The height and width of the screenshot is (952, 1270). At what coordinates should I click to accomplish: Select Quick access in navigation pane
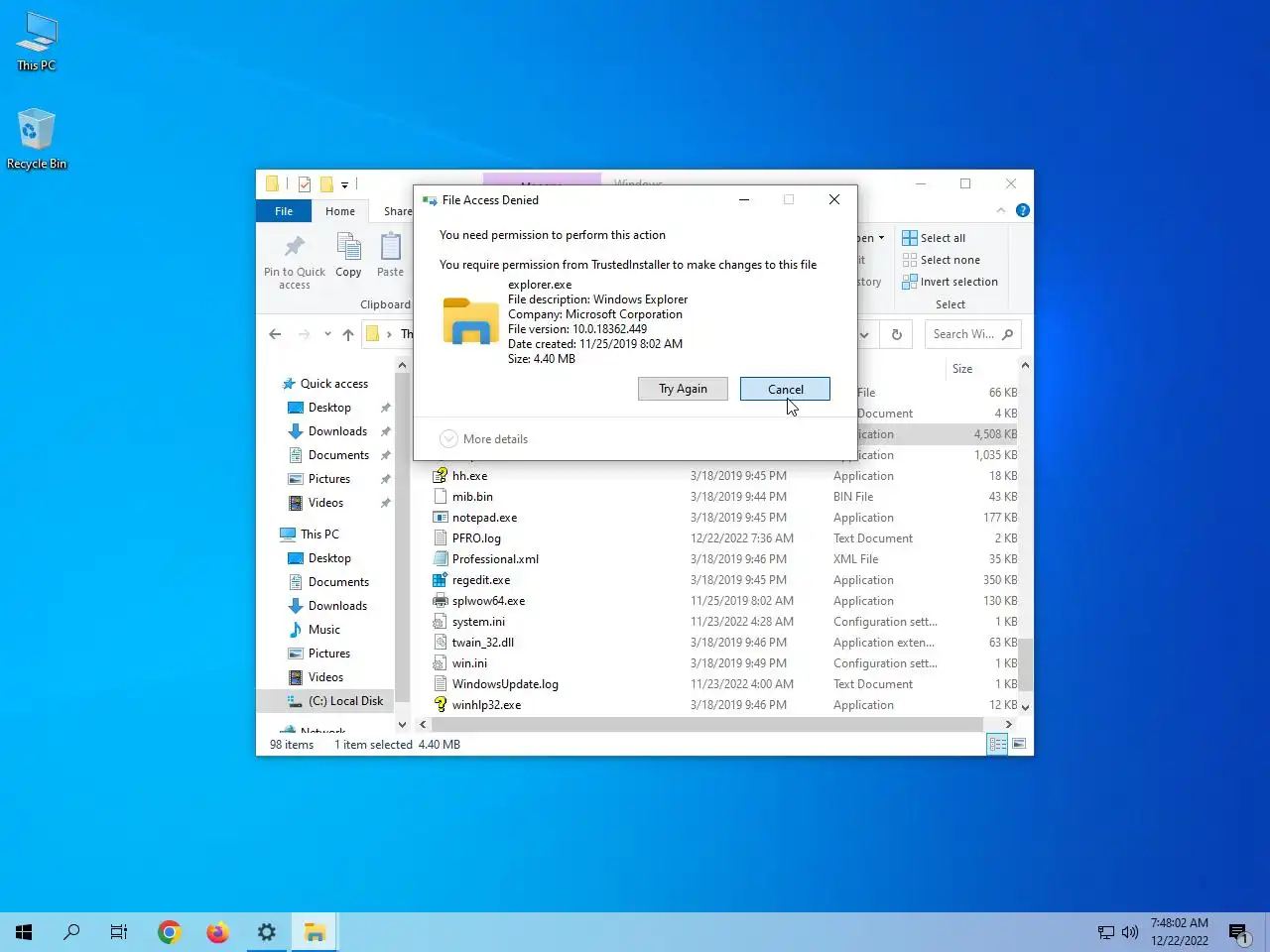pyautogui.click(x=333, y=384)
